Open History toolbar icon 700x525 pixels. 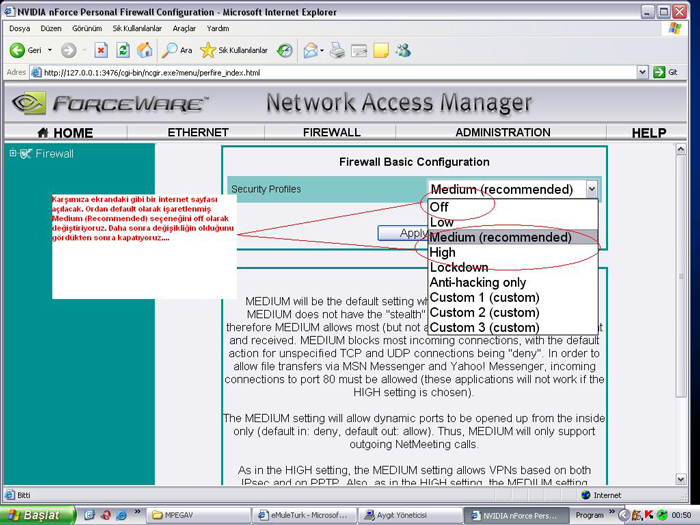tap(284, 50)
